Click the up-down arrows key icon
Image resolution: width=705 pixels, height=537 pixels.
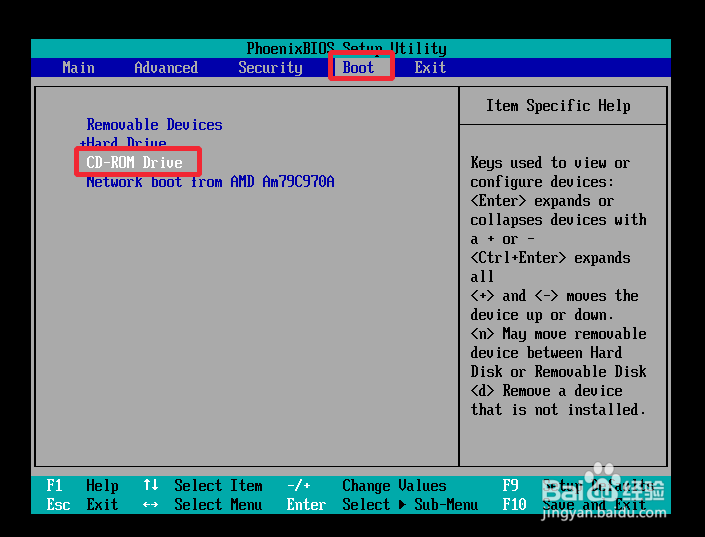click(x=151, y=485)
